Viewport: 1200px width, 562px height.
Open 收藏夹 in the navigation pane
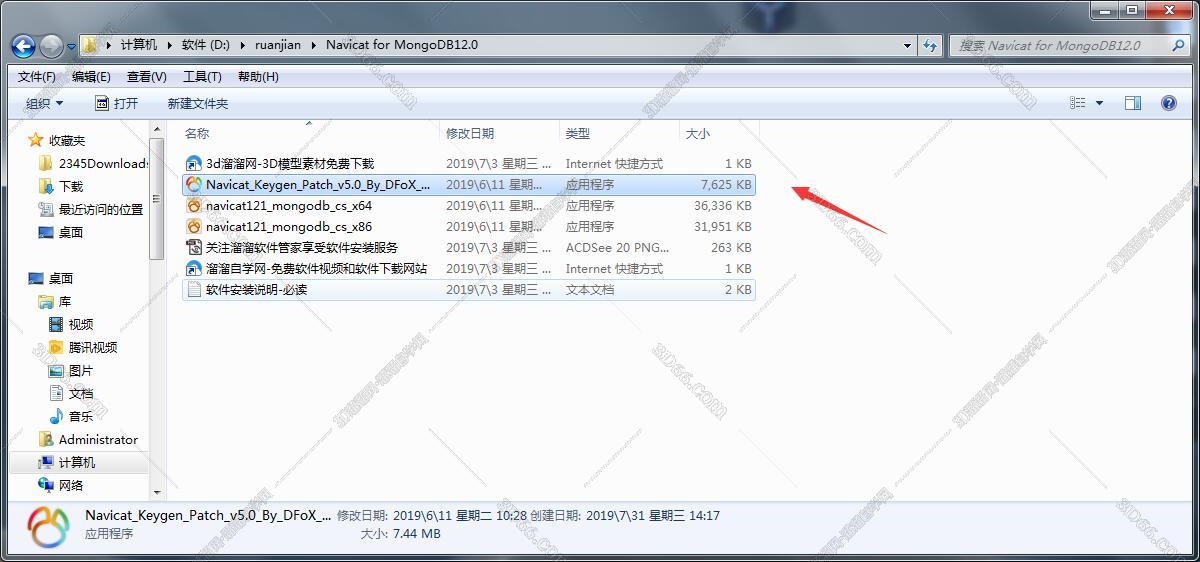click(x=67, y=140)
